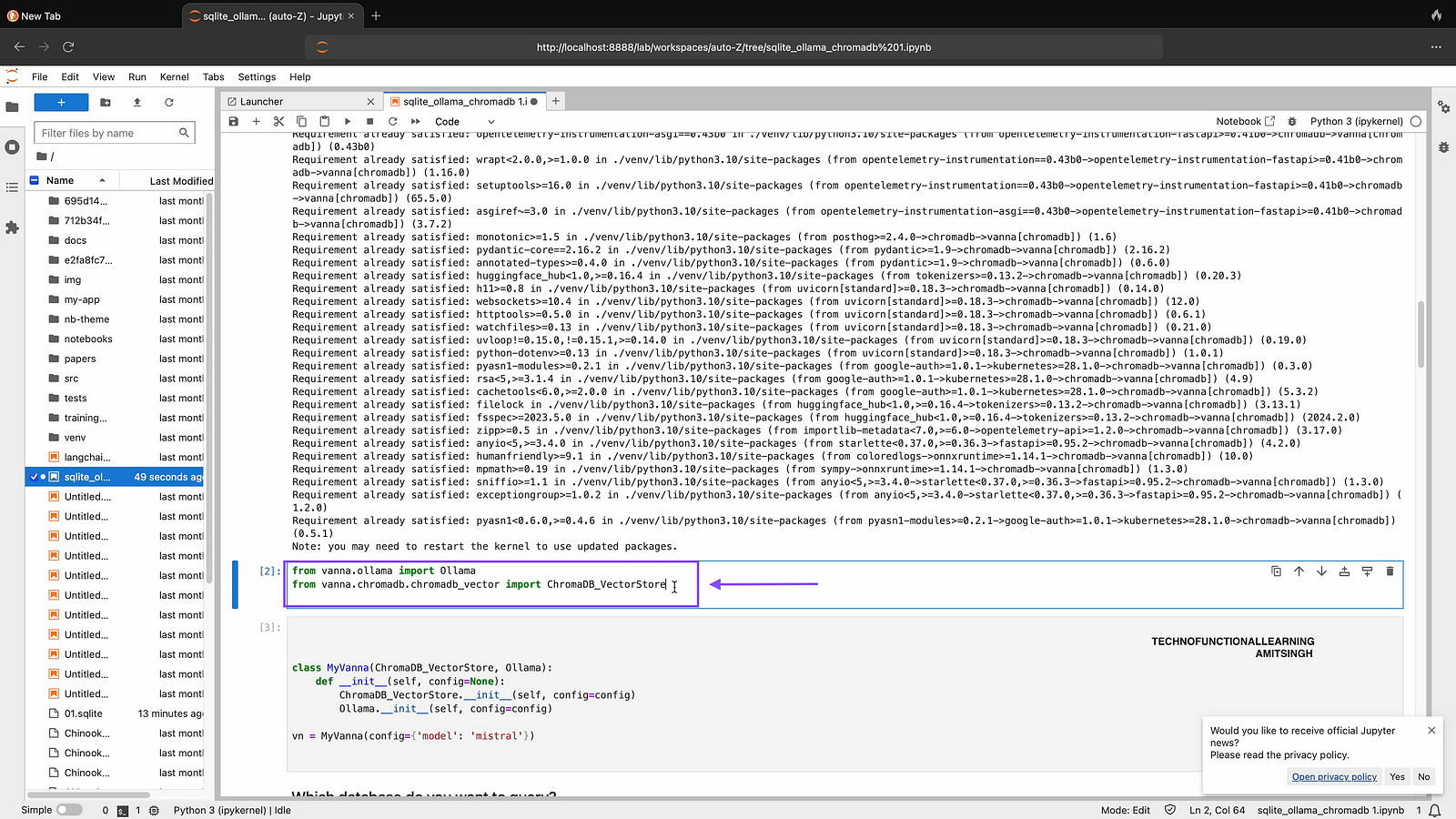Open the Python 3 (ipykernel) kernel selector

click(x=1356, y=121)
